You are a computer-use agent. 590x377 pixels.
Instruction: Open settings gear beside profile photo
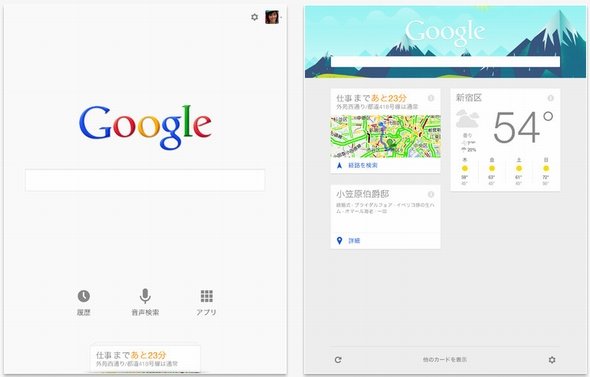(x=254, y=17)
